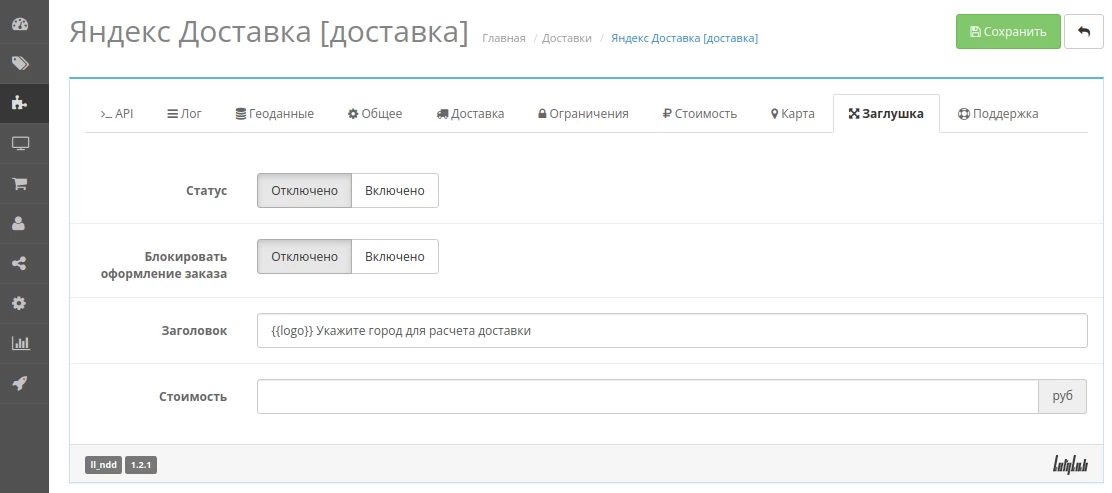Open the Customers user icon in sidebar
This screenshot has height=493, width=1112.
click(20, 223)
